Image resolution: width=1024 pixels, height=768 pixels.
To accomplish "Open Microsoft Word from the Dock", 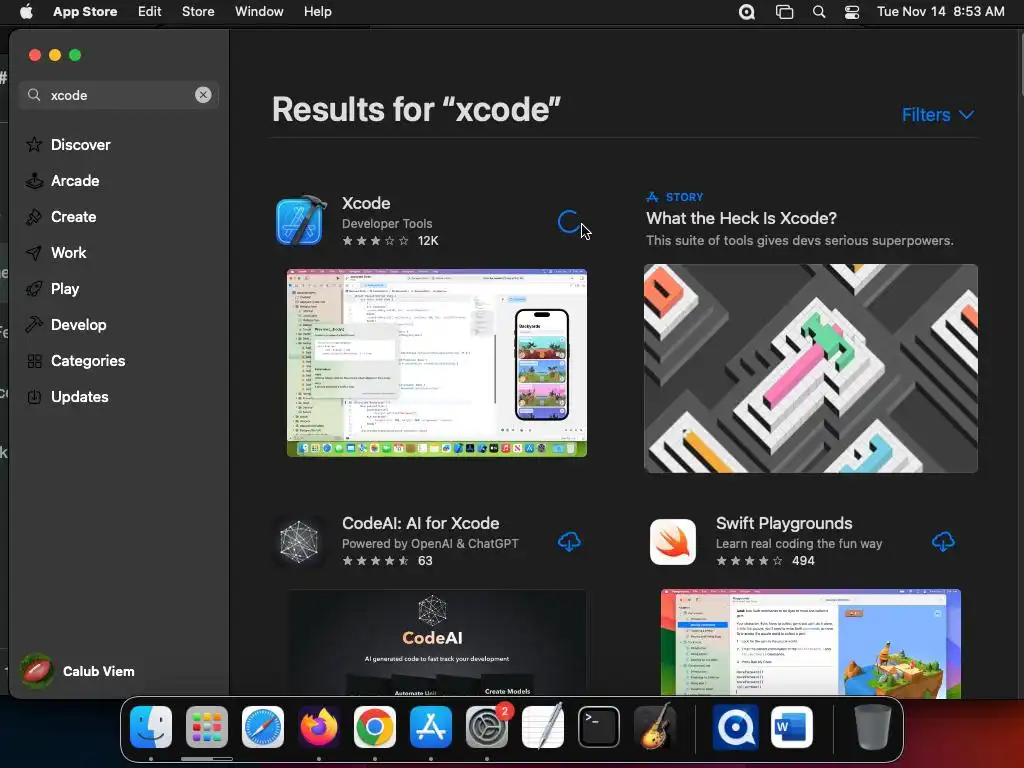I will pyautogui.click(x=792, y=727).
